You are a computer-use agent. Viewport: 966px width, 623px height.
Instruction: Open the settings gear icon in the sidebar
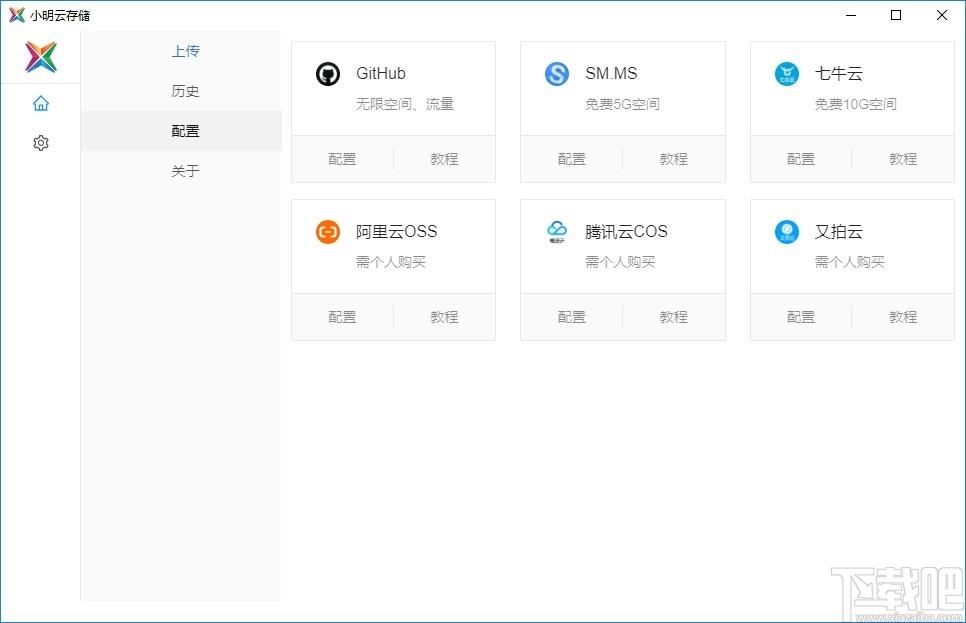tap(41, 143)
